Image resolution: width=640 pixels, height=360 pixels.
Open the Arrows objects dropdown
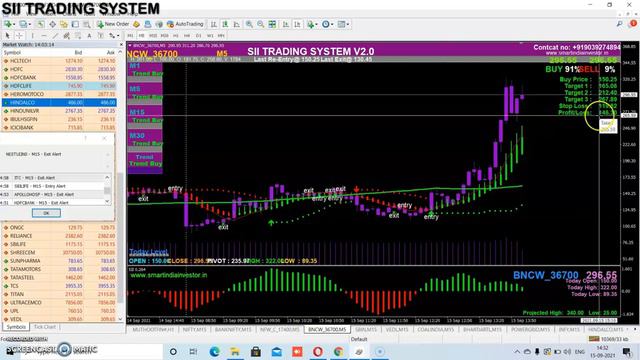pyautogui.click(x=113, y=36)
